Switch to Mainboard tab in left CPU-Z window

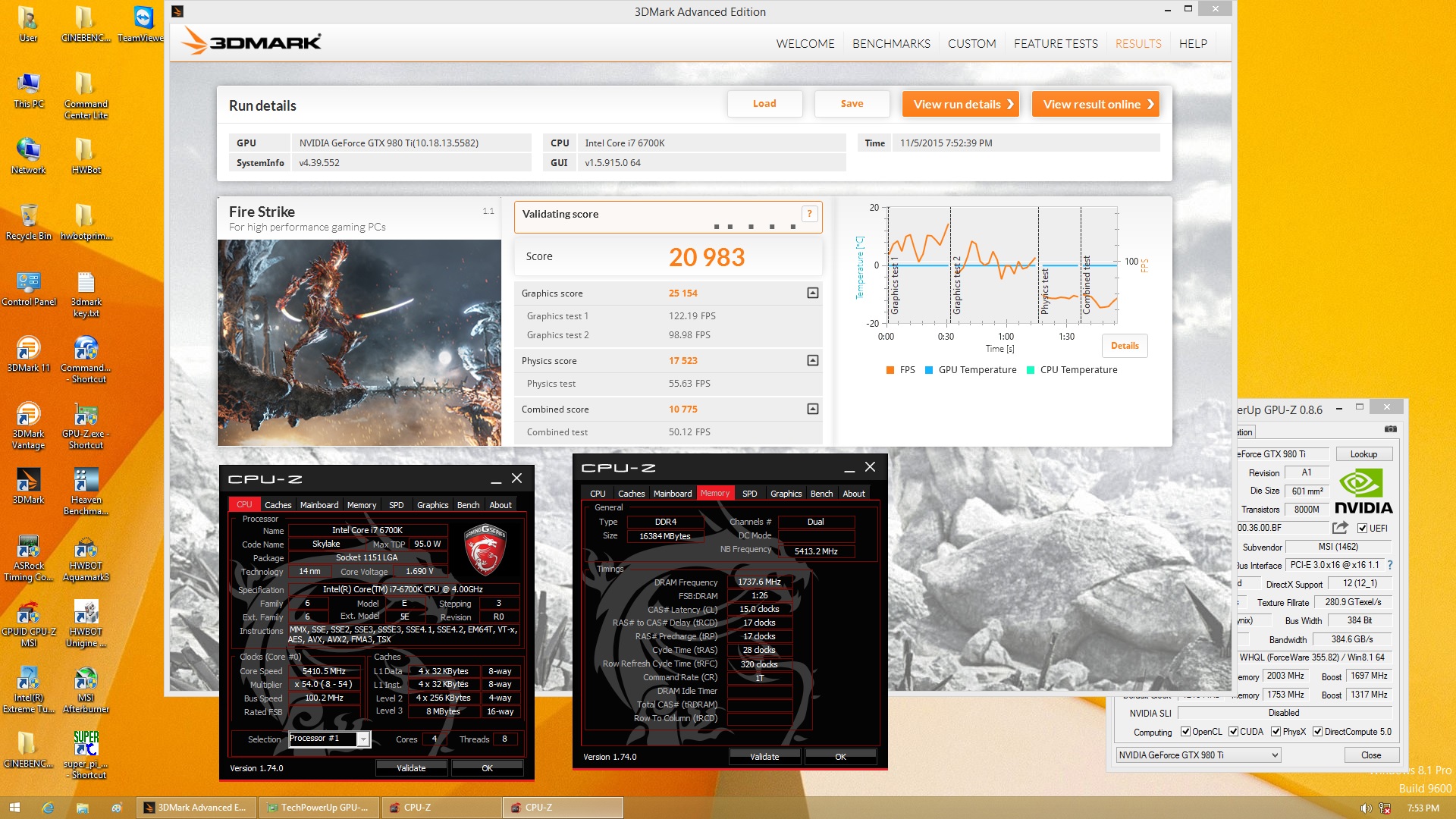coord(319,504)
